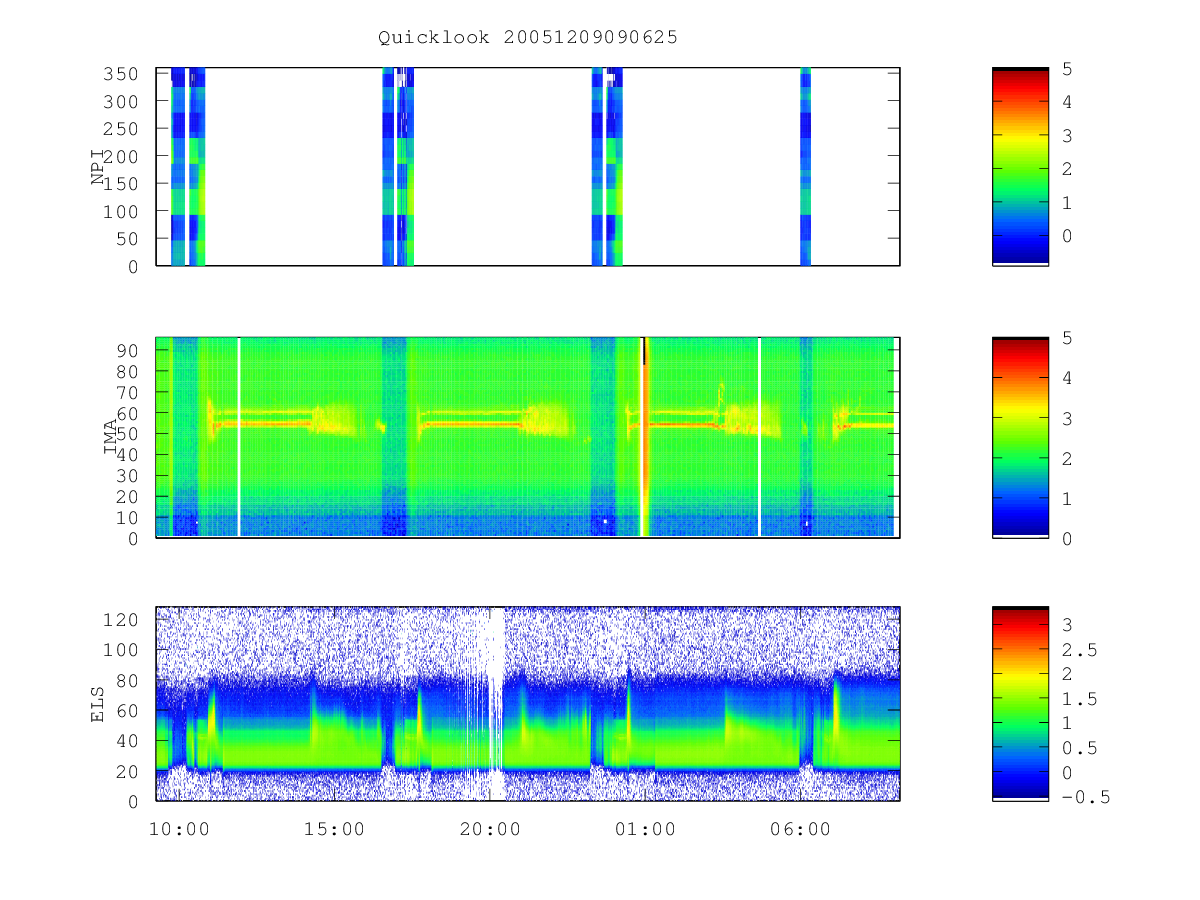Image resolution: width=1200 pixels, height=900 pixels.
Task: Click the IMA y-axis label
Action: pyautogui.click(x=111, y=437)
